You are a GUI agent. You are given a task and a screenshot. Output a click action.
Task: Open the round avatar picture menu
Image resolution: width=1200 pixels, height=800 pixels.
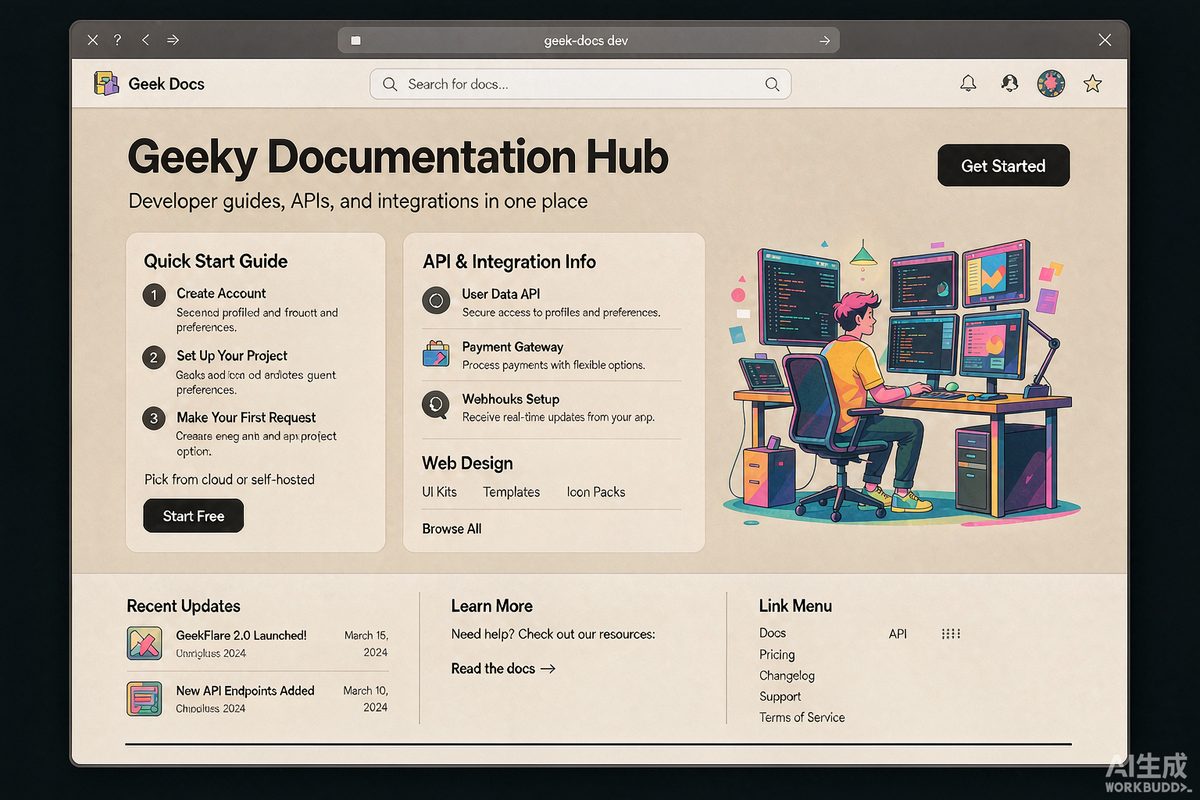[x=1051, y=84]
